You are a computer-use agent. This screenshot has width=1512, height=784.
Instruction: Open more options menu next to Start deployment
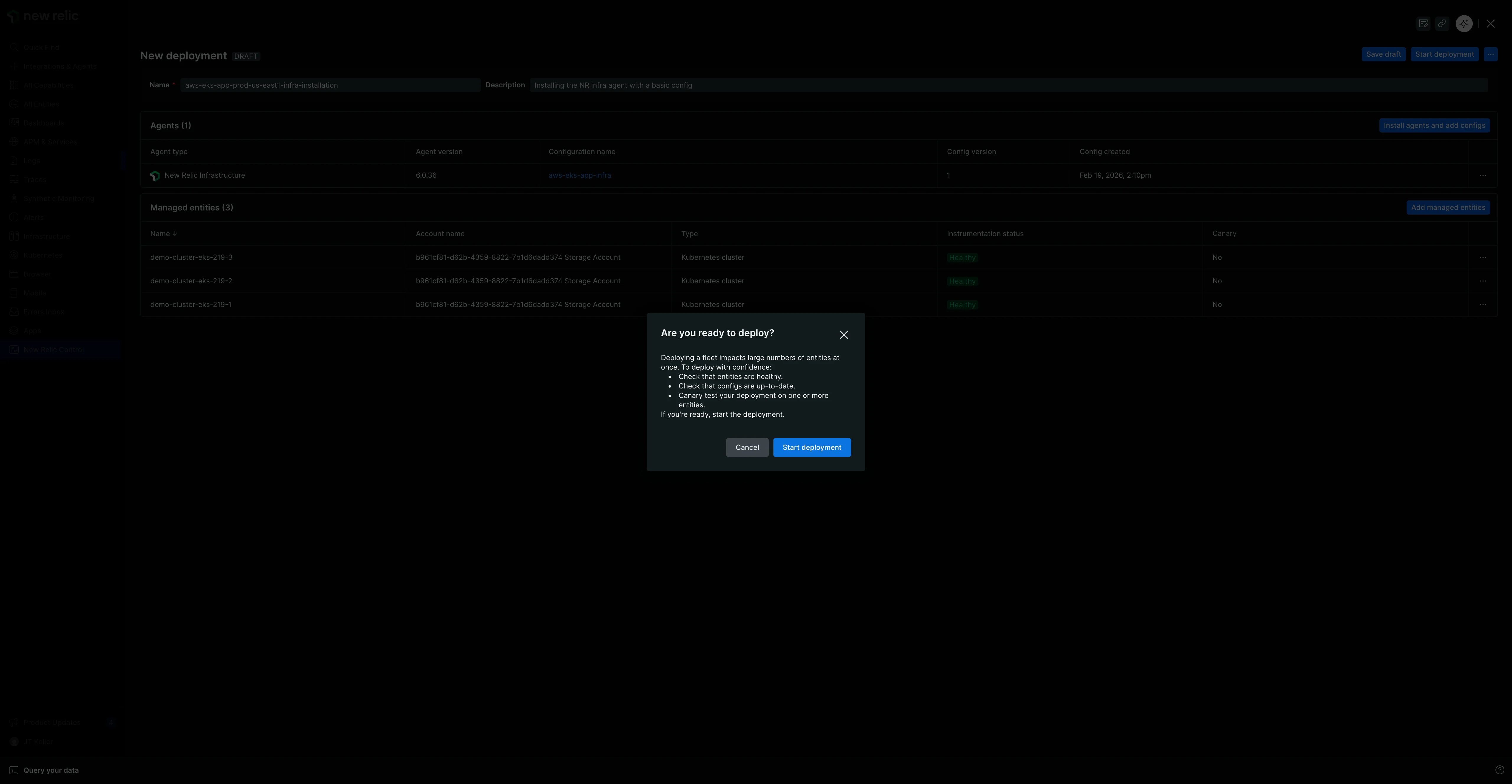1490,55
